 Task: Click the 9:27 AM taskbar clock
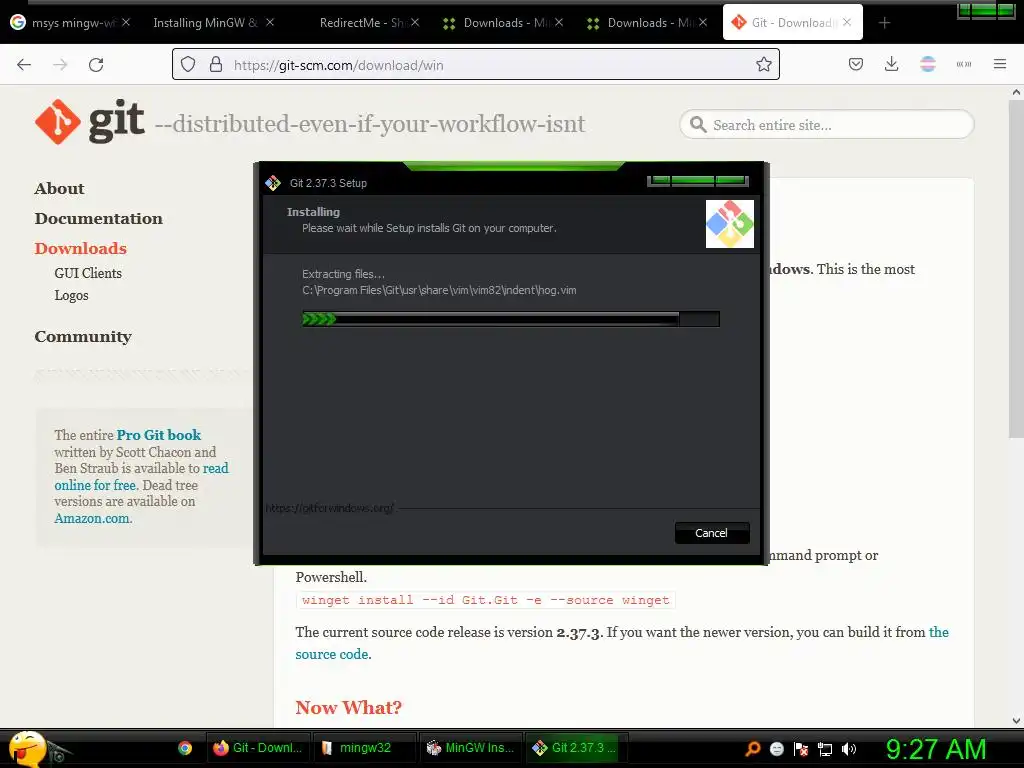(x=936, y=749)
